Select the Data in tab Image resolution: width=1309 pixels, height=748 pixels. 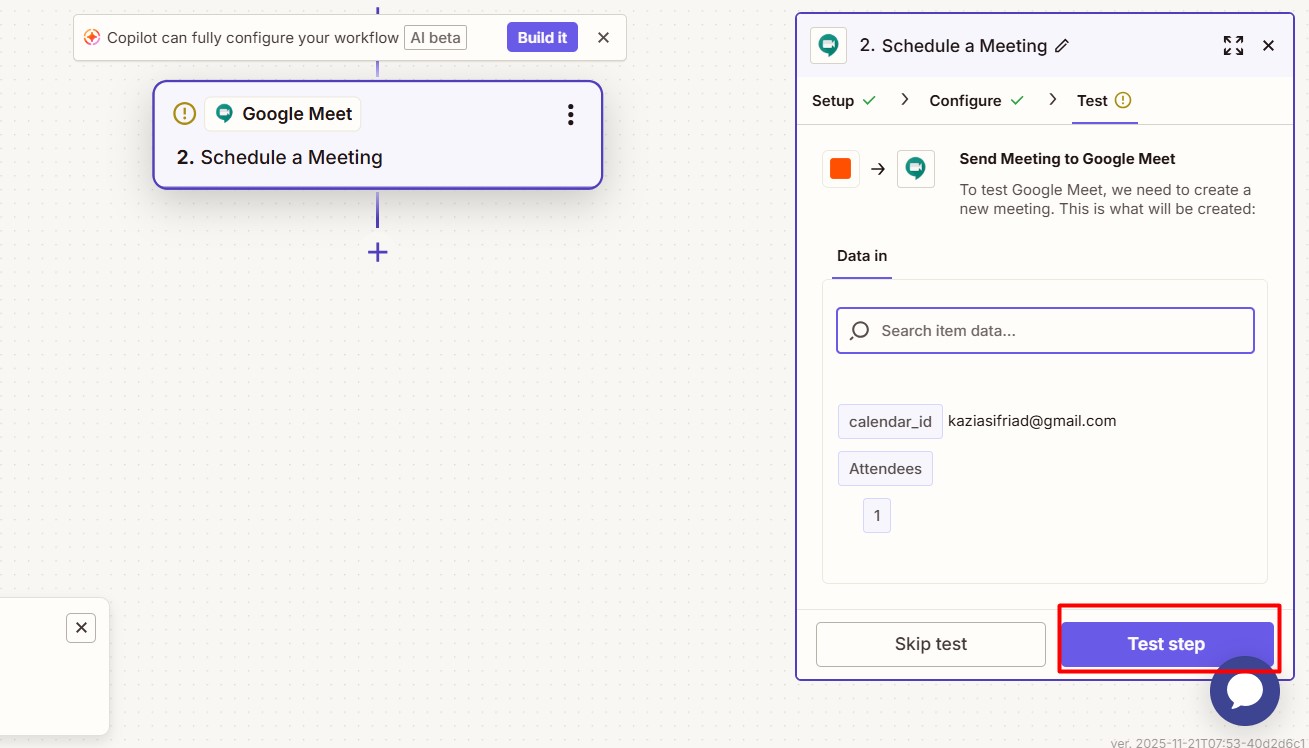coord(861,256)
